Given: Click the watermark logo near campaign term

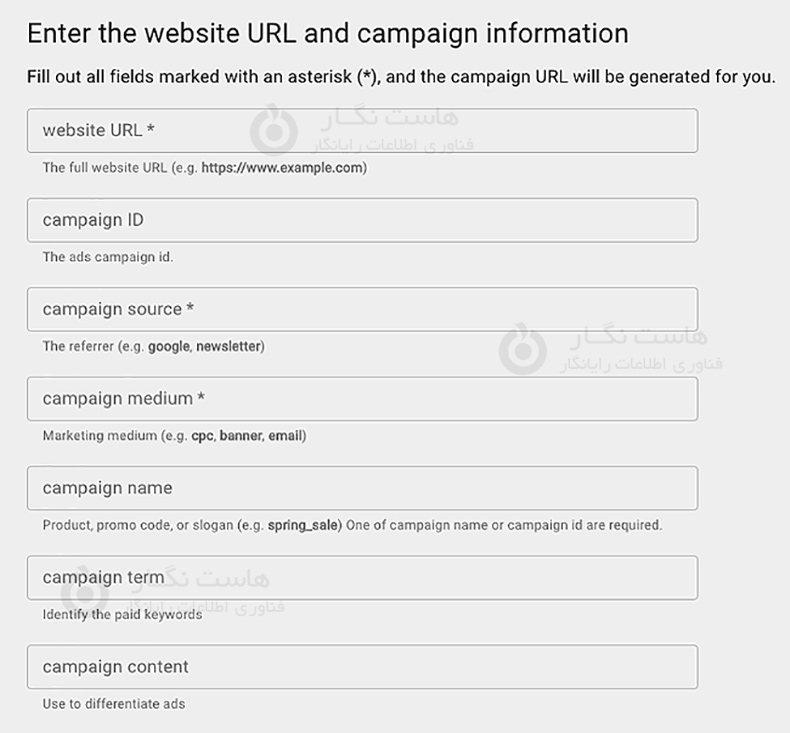Looking at the screenshot, I should coord(84,594).
